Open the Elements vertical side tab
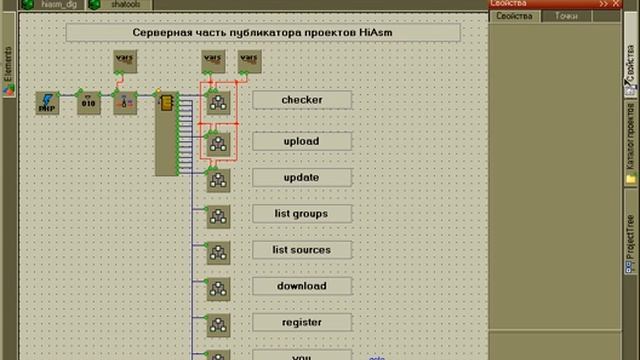 pyautogui.click(x=9, y=56)
